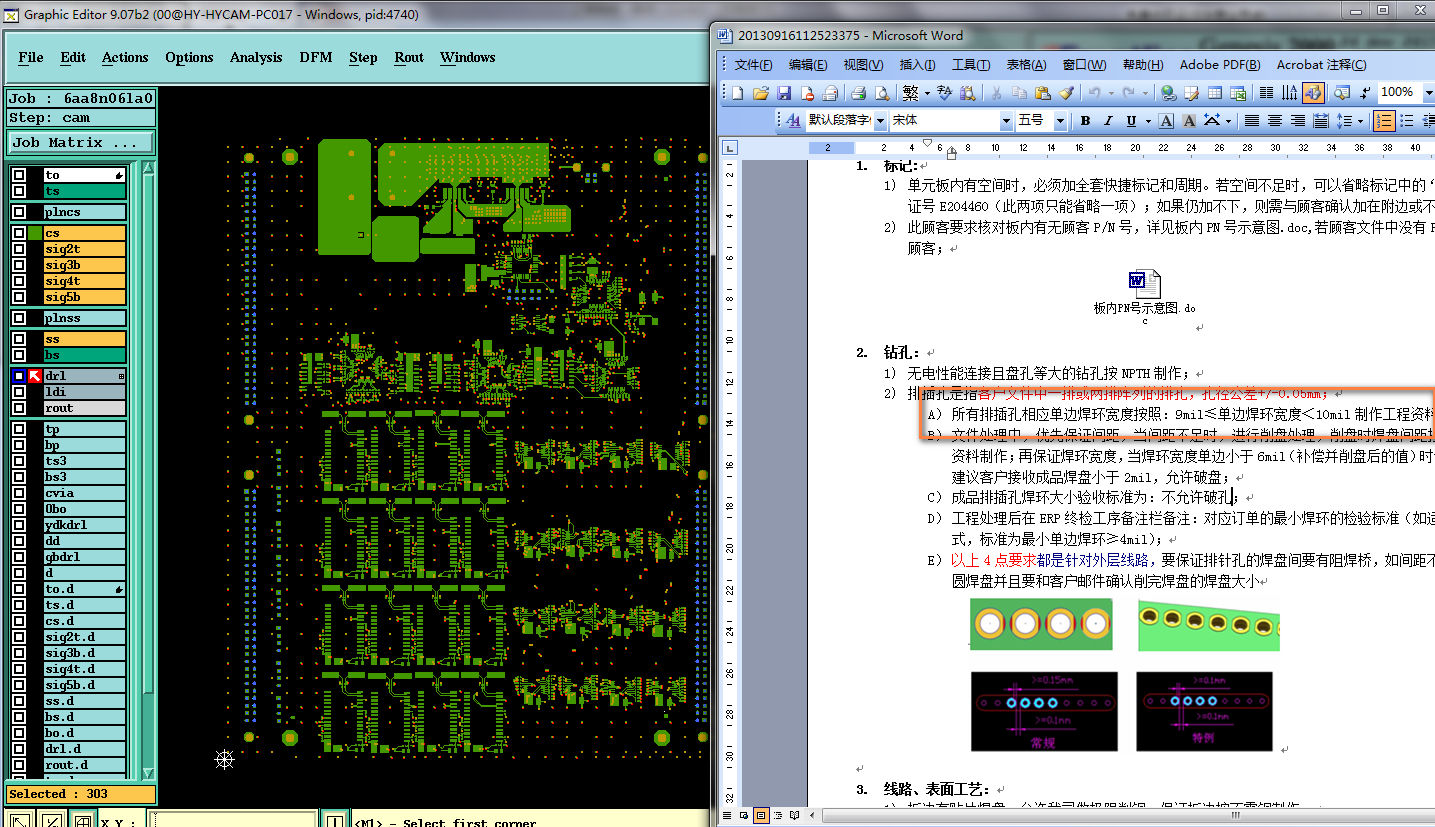Open Actions menu in Graphic Editor
Viewport: 1435px width, 827px height.
(x=125, y=57)
